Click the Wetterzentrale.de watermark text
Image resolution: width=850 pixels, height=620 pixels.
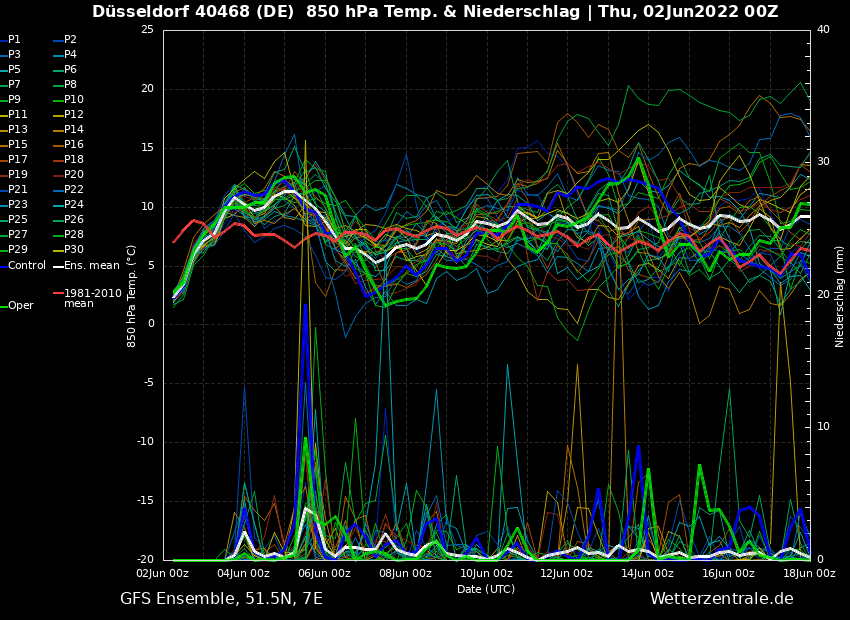coord(721,599)
